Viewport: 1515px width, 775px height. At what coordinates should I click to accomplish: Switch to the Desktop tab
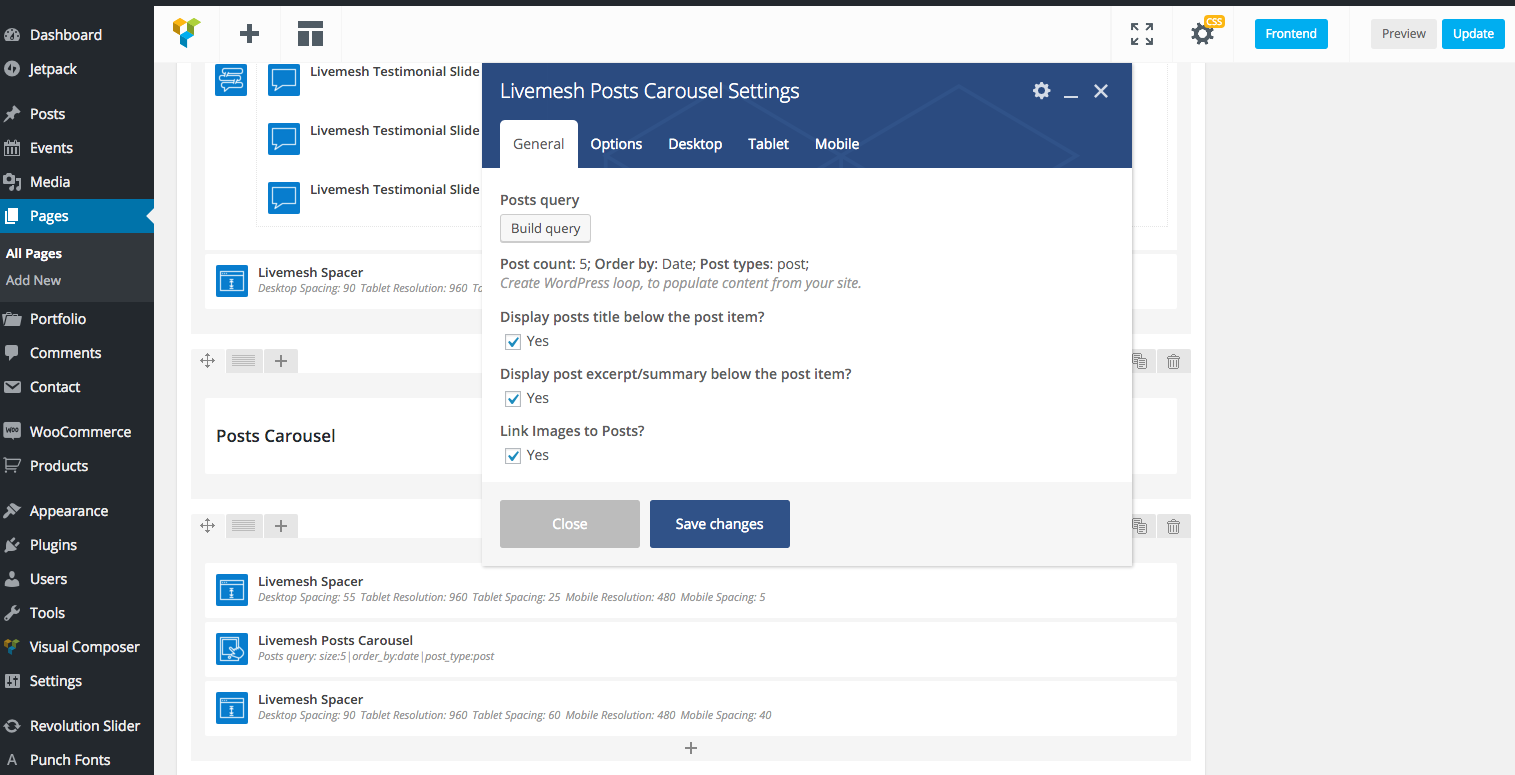[695, 144]
